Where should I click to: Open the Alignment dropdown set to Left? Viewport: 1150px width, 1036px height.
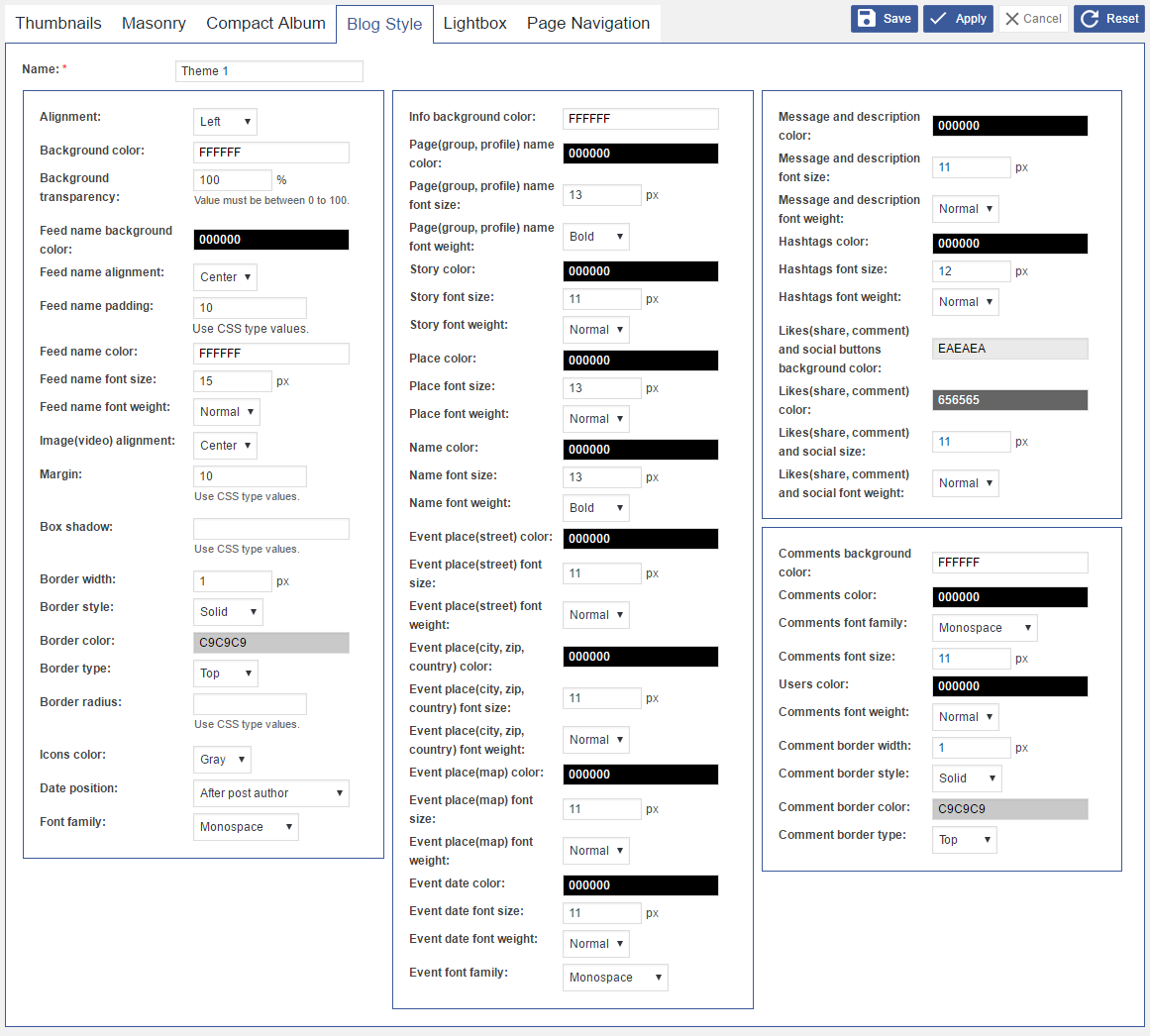click(x=225, y=122)
